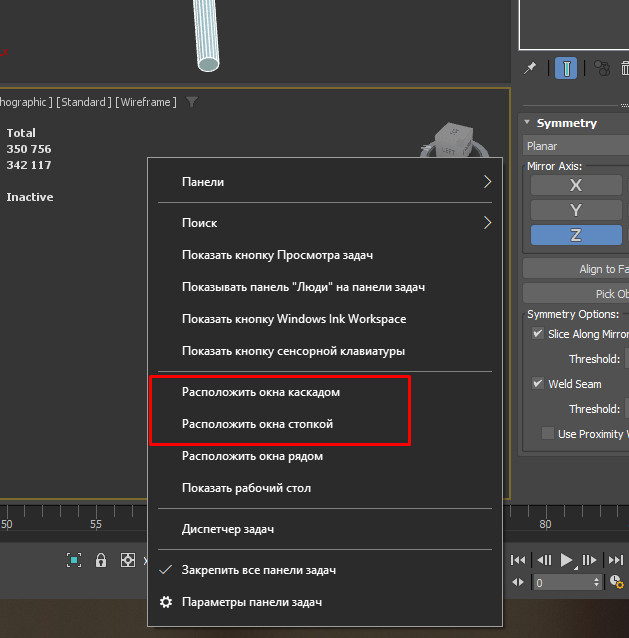Step to next frame

[589, 560]
